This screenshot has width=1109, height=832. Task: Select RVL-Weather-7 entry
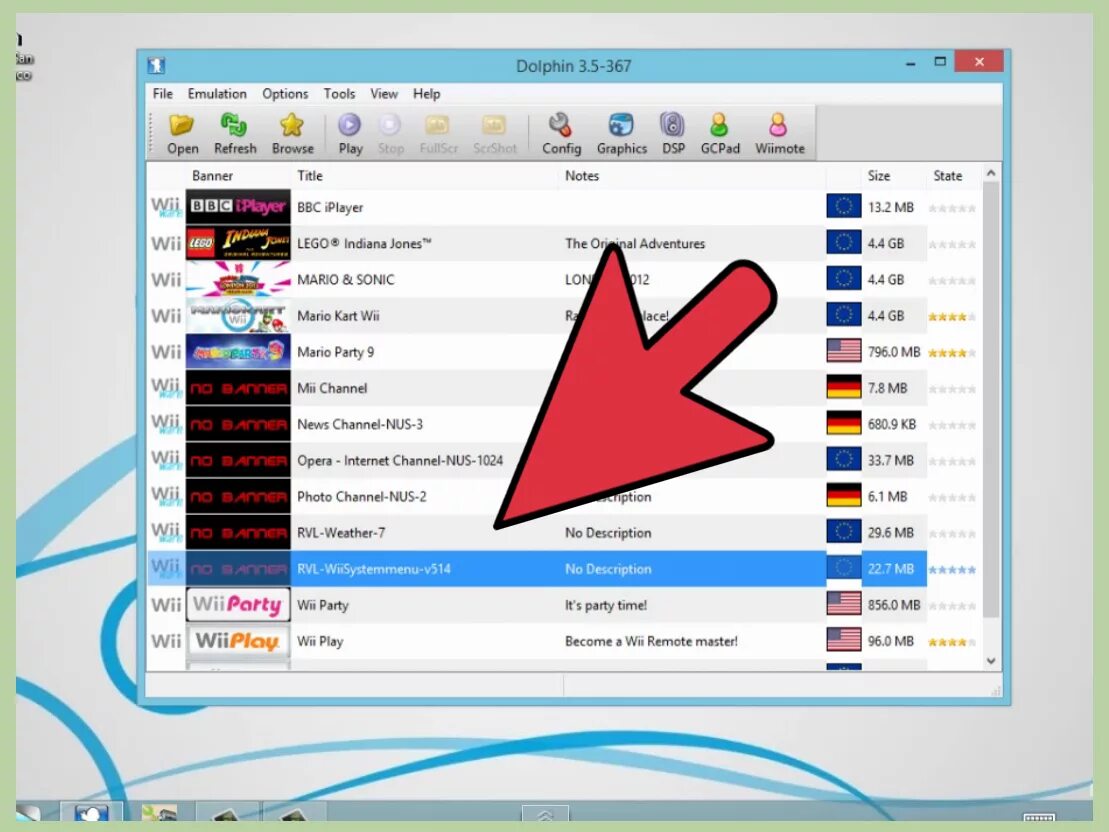(x=342, y=533)
